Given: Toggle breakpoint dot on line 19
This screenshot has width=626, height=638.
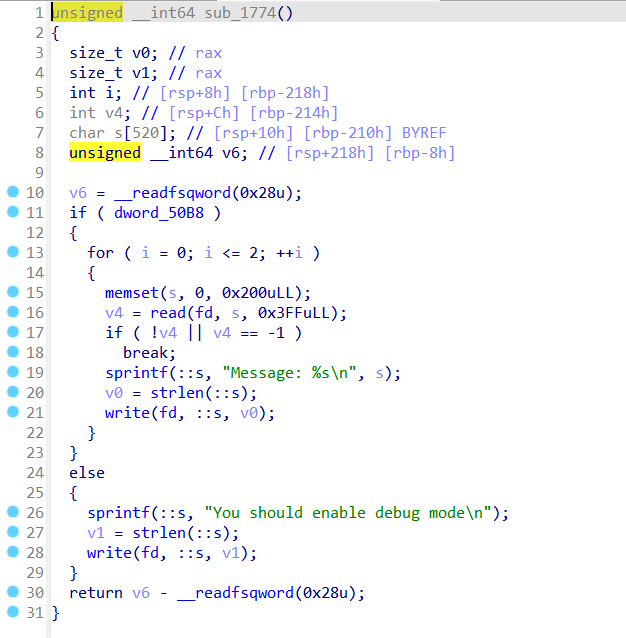Looking at the screenshot, I should [13, 371].
